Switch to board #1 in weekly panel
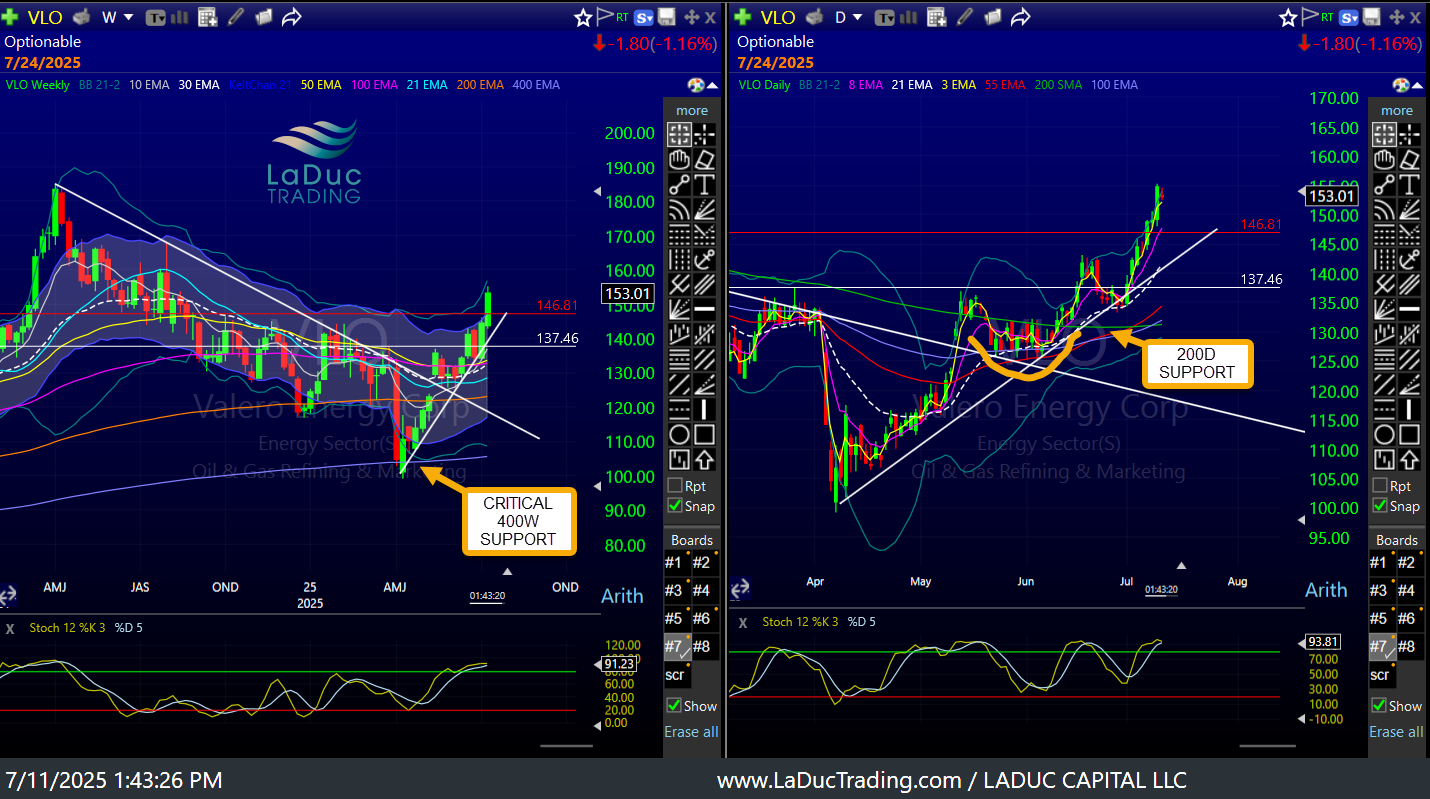 (x=678, y=563)
